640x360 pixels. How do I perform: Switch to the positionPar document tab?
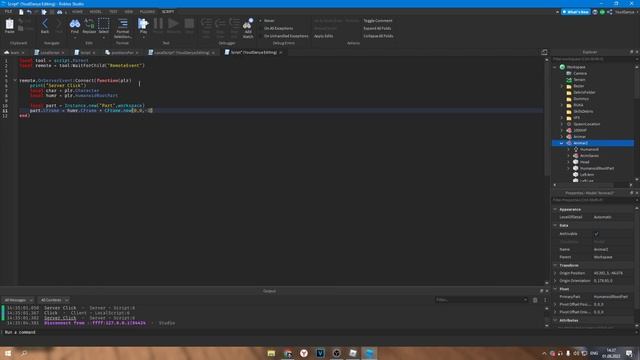click(122, 53)
